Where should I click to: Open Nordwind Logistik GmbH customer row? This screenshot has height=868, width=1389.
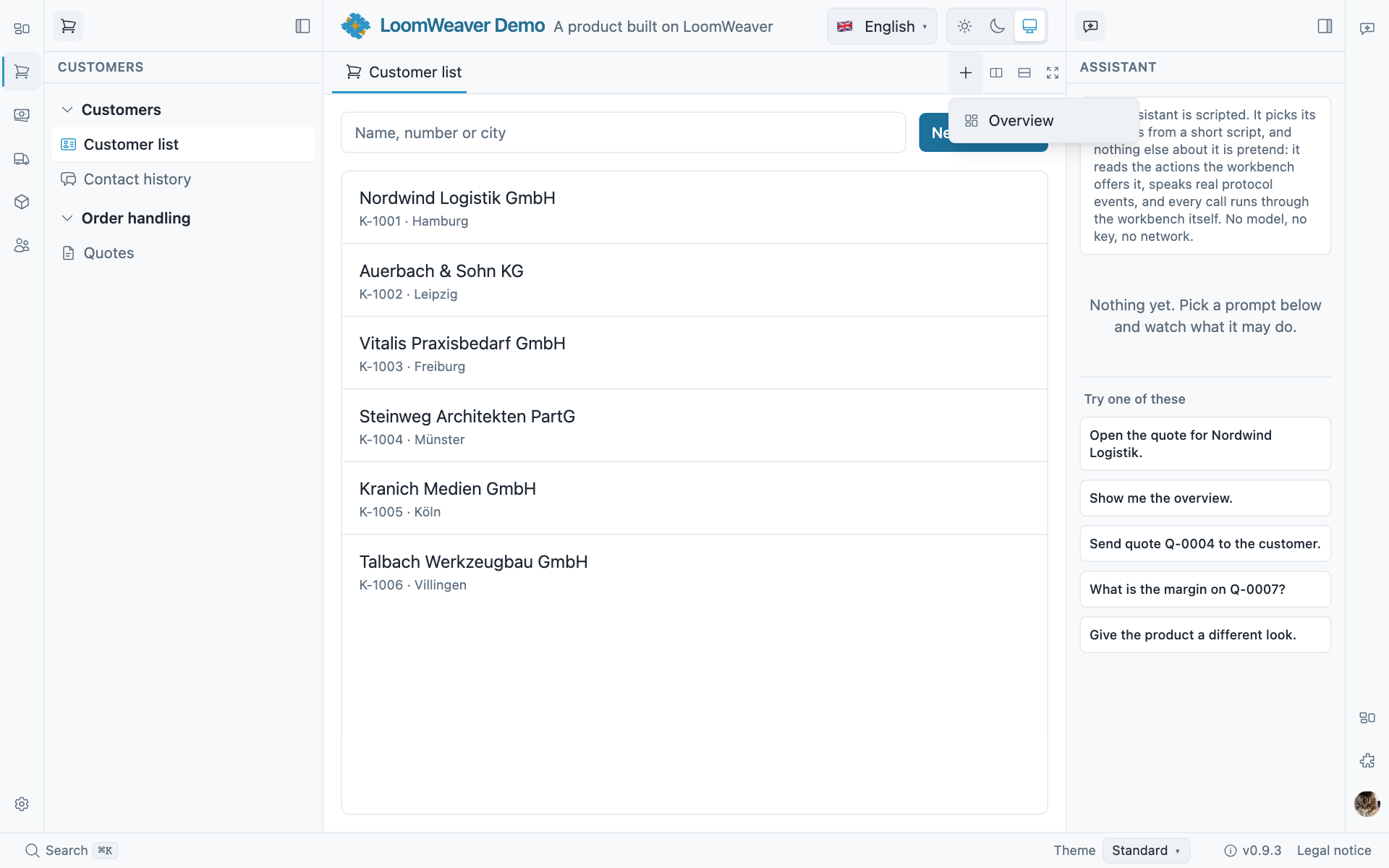click(x=694, y=208)
